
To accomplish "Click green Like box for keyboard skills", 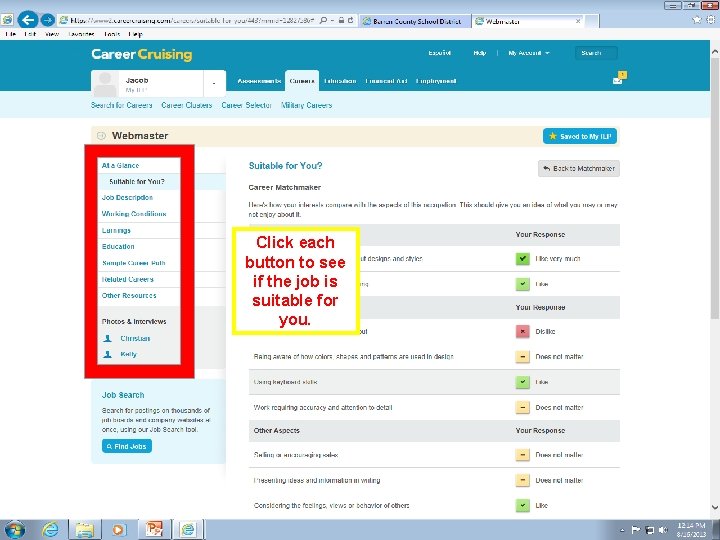I will tap(523, 382).
